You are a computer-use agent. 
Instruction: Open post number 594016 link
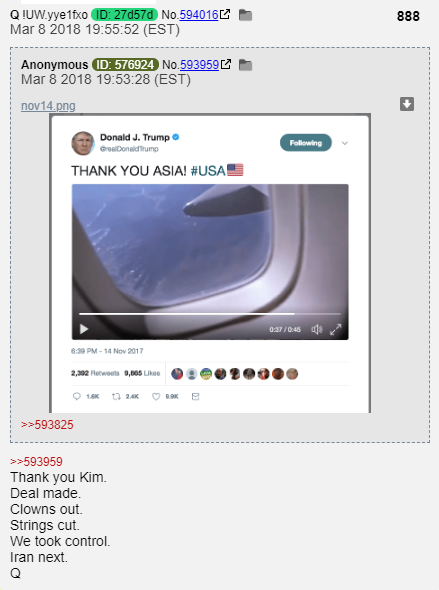(x=199, y=15)
